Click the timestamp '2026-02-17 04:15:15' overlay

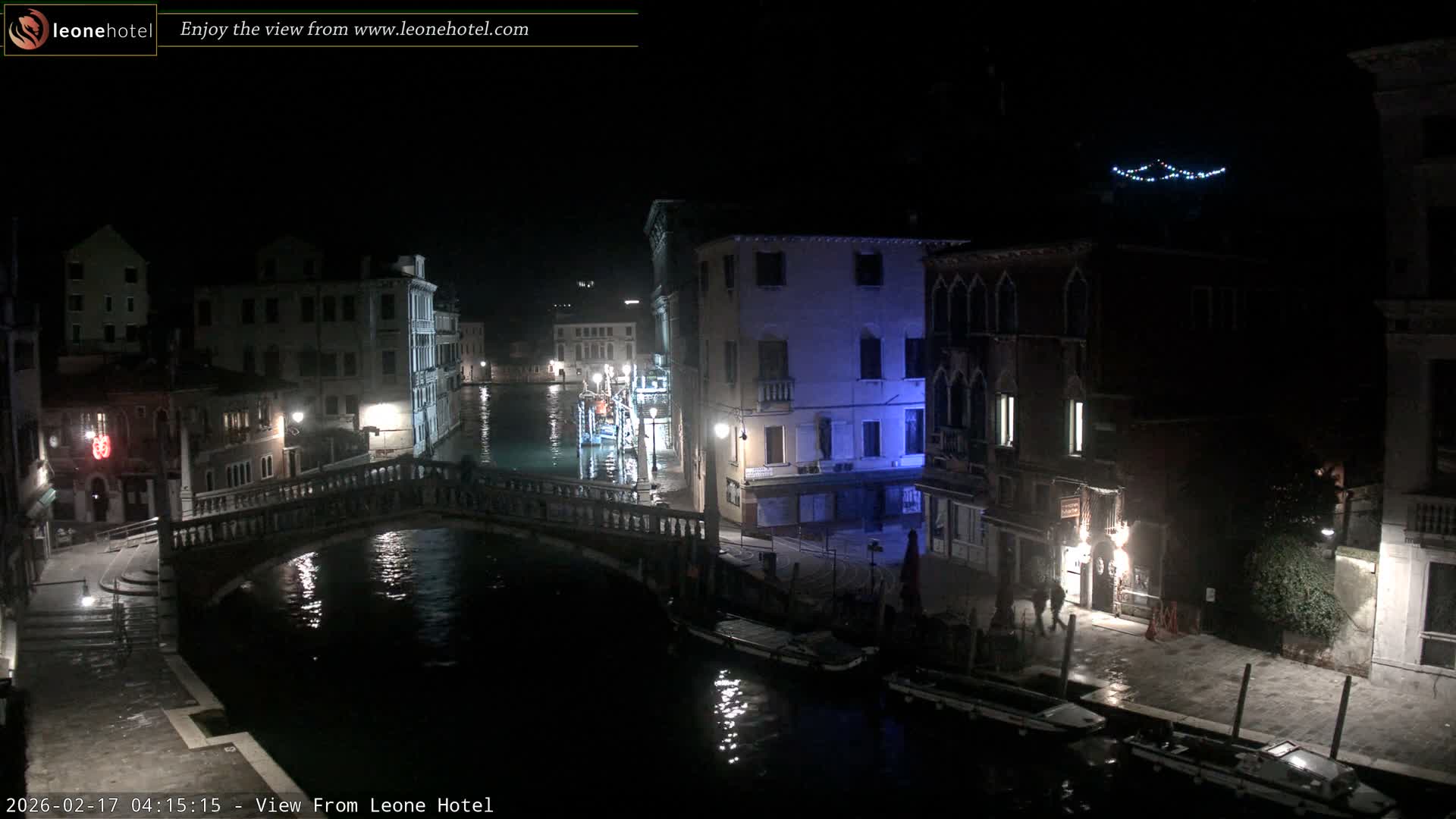[114, 805]
